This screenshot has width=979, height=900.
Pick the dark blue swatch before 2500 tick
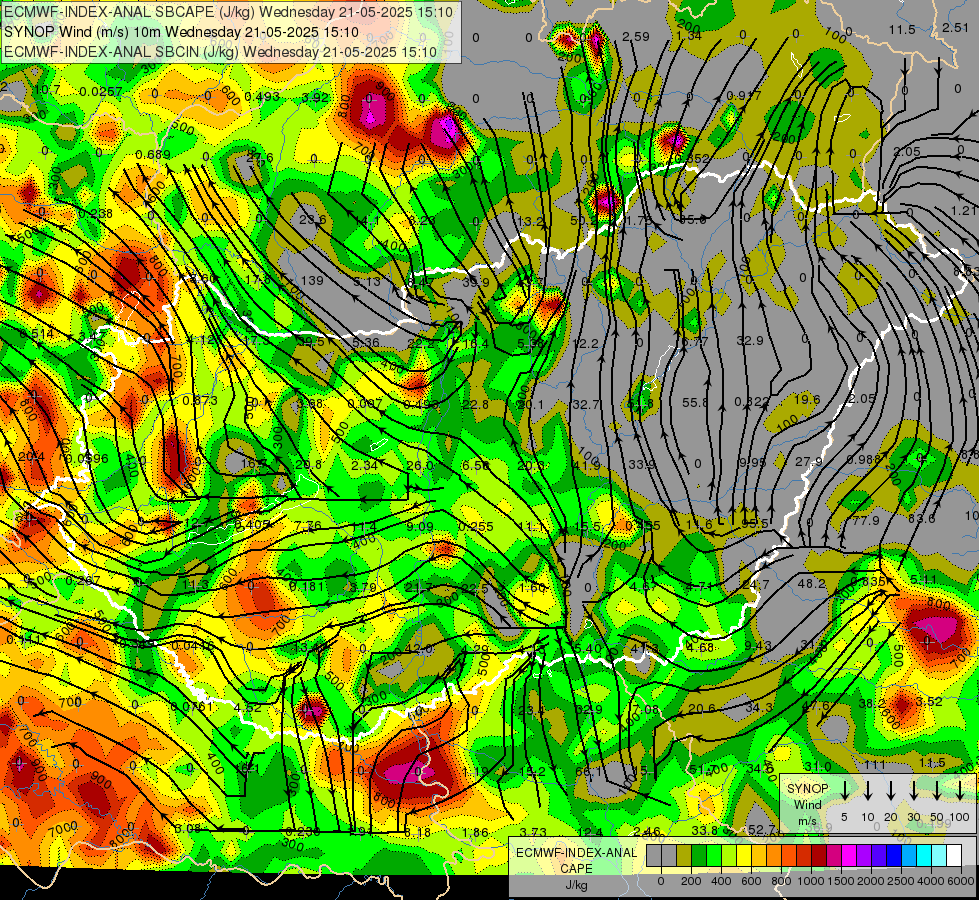point(893,856)
